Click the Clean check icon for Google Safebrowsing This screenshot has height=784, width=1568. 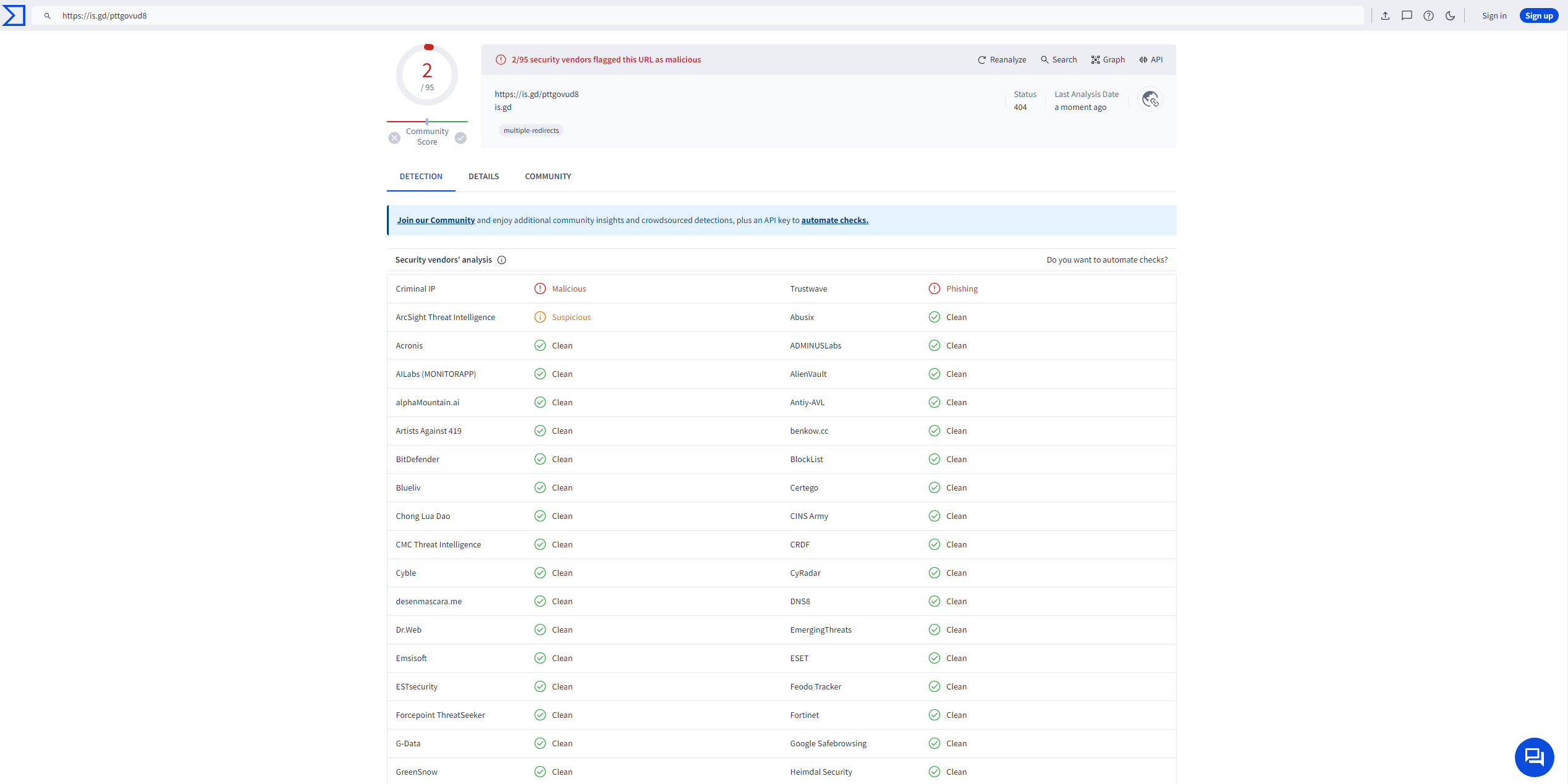[934, 743]
